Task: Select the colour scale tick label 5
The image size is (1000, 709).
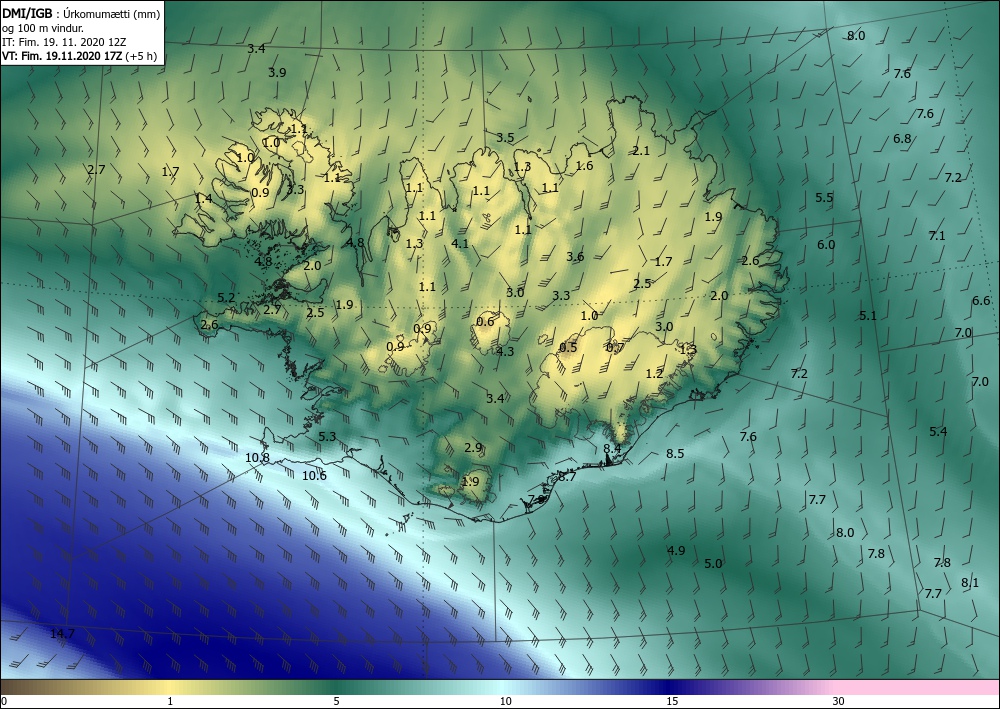Action: [336, 701]
